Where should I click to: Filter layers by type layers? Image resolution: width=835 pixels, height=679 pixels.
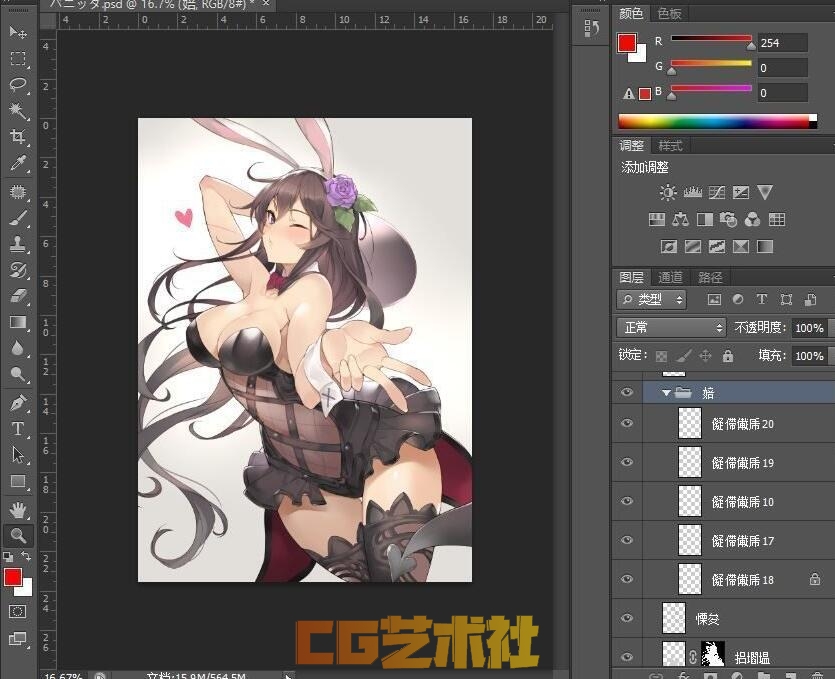pyautogui.click(x=762, y=300)
